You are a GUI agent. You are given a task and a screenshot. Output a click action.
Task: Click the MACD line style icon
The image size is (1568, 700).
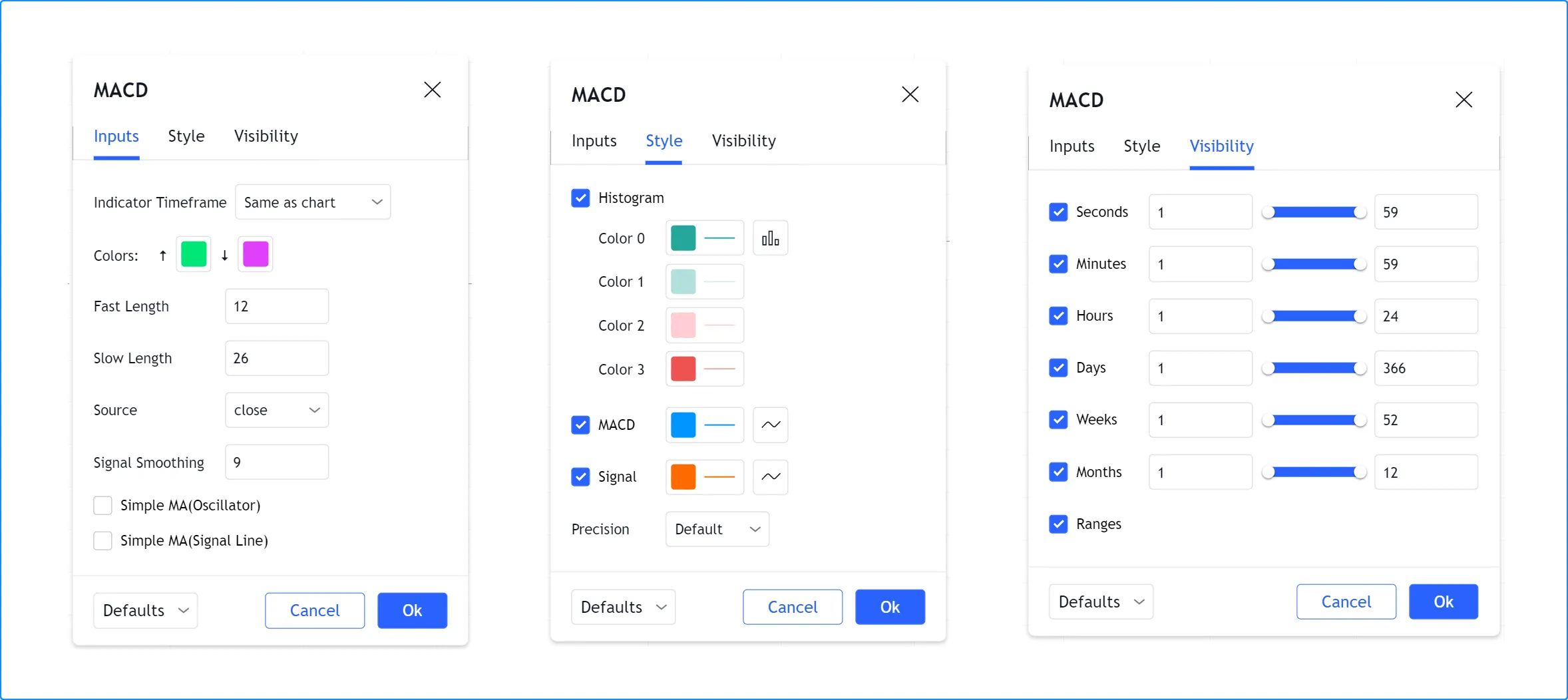(770, 425)
